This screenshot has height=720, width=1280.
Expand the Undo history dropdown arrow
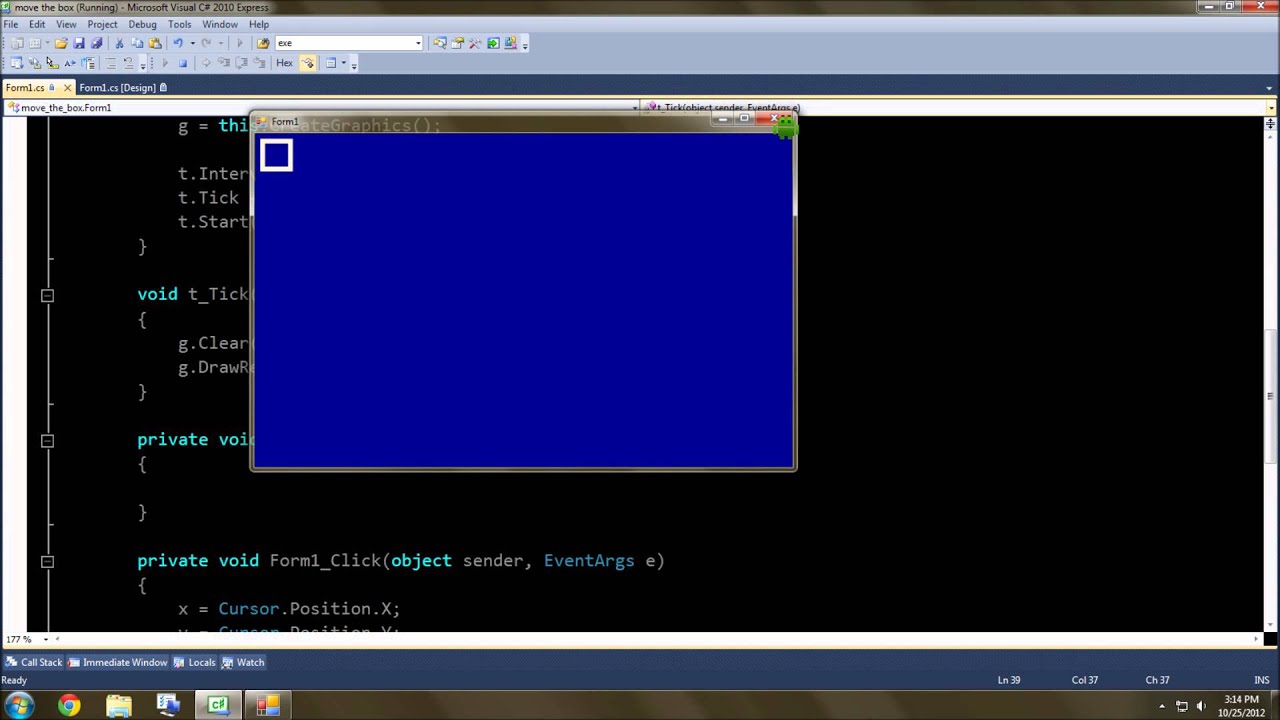(x=192, y=43)
